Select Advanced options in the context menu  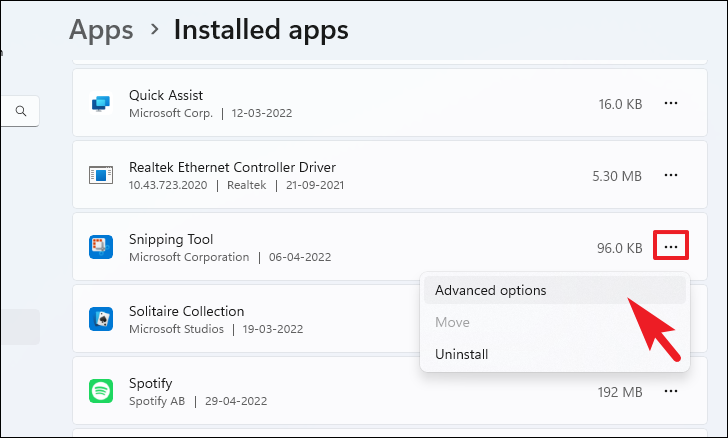(x=491, y=290)
